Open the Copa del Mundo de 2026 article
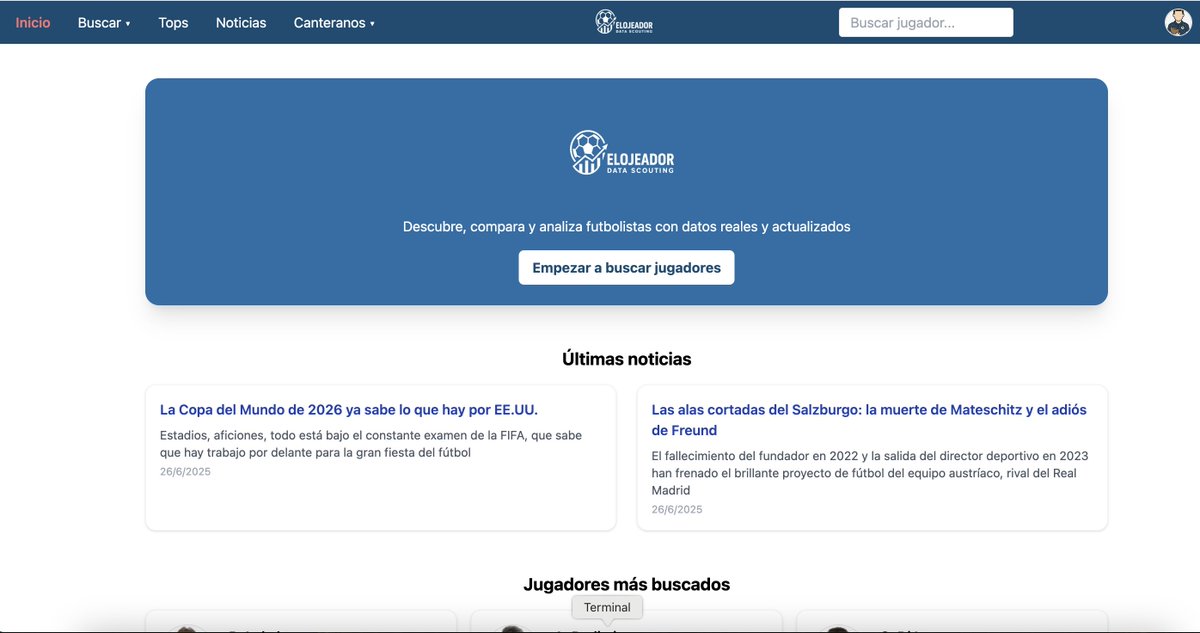The image size is (1200, 633). [x=349, y=408]
